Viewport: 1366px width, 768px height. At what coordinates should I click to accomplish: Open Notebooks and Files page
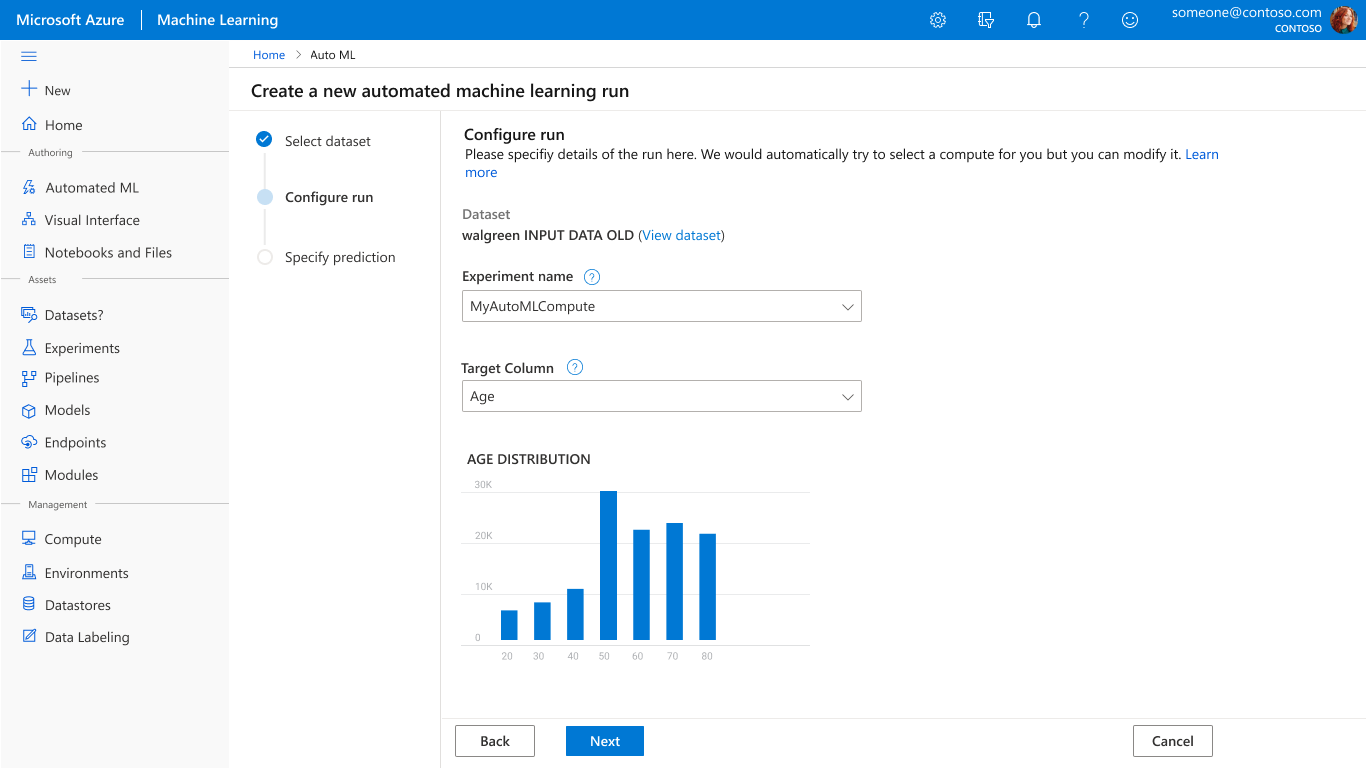coord(108,252)
